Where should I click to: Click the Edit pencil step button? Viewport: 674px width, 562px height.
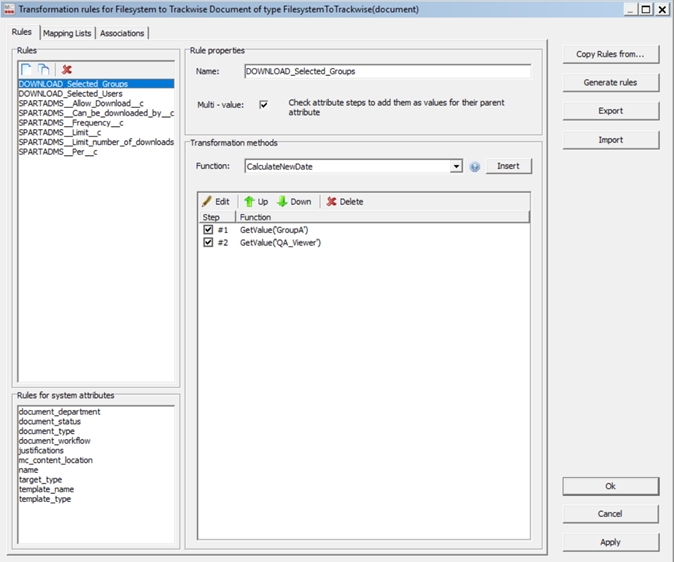coord(216,201)
